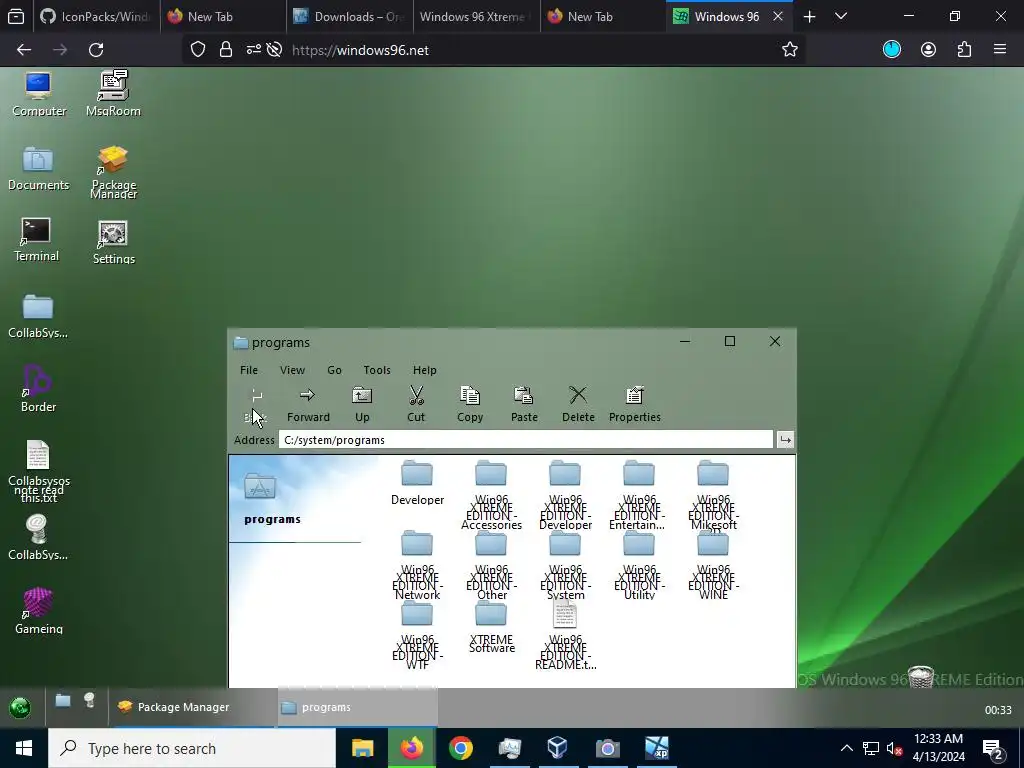
Task: Select the XTREME Software folder
Action: coord(491,627)
